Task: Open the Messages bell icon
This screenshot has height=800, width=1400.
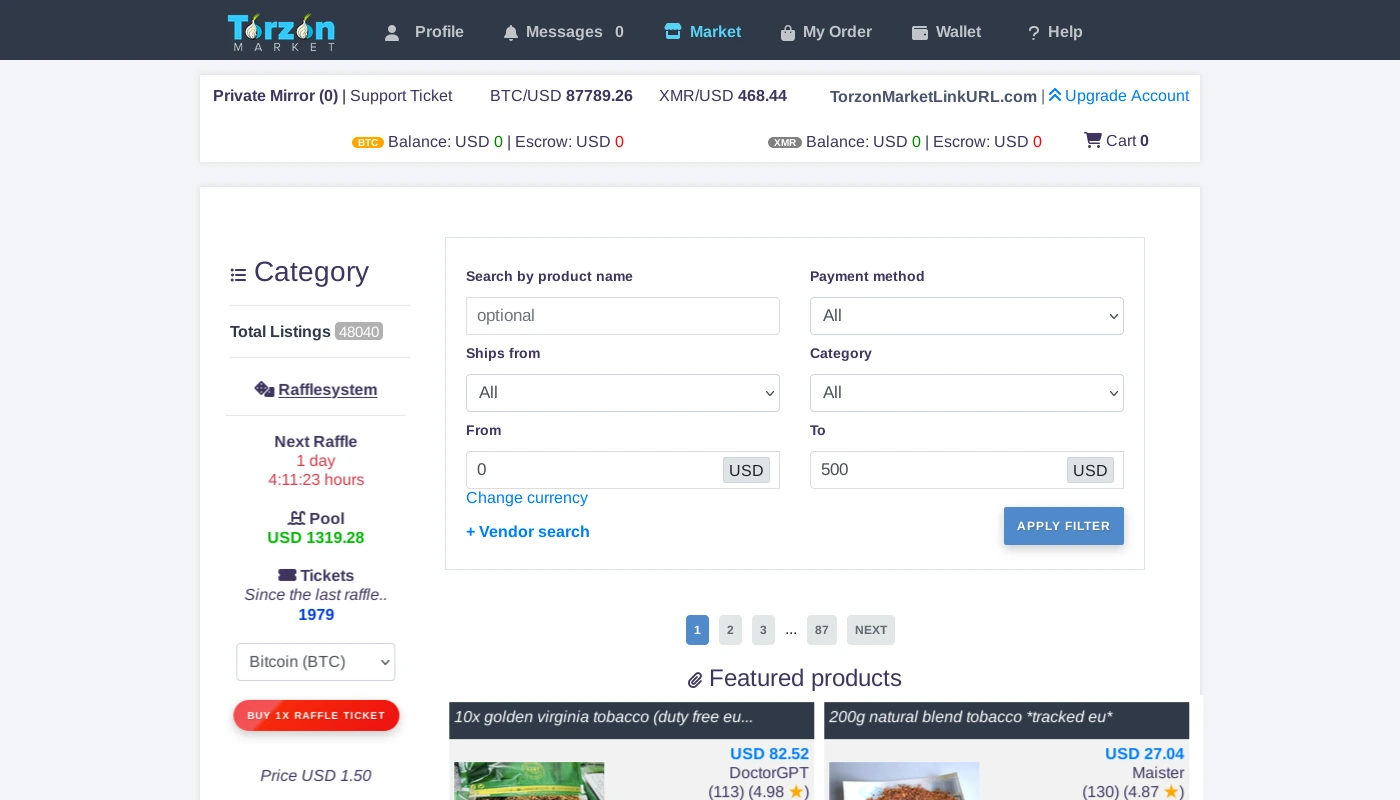Action: (x=511, y=32)
